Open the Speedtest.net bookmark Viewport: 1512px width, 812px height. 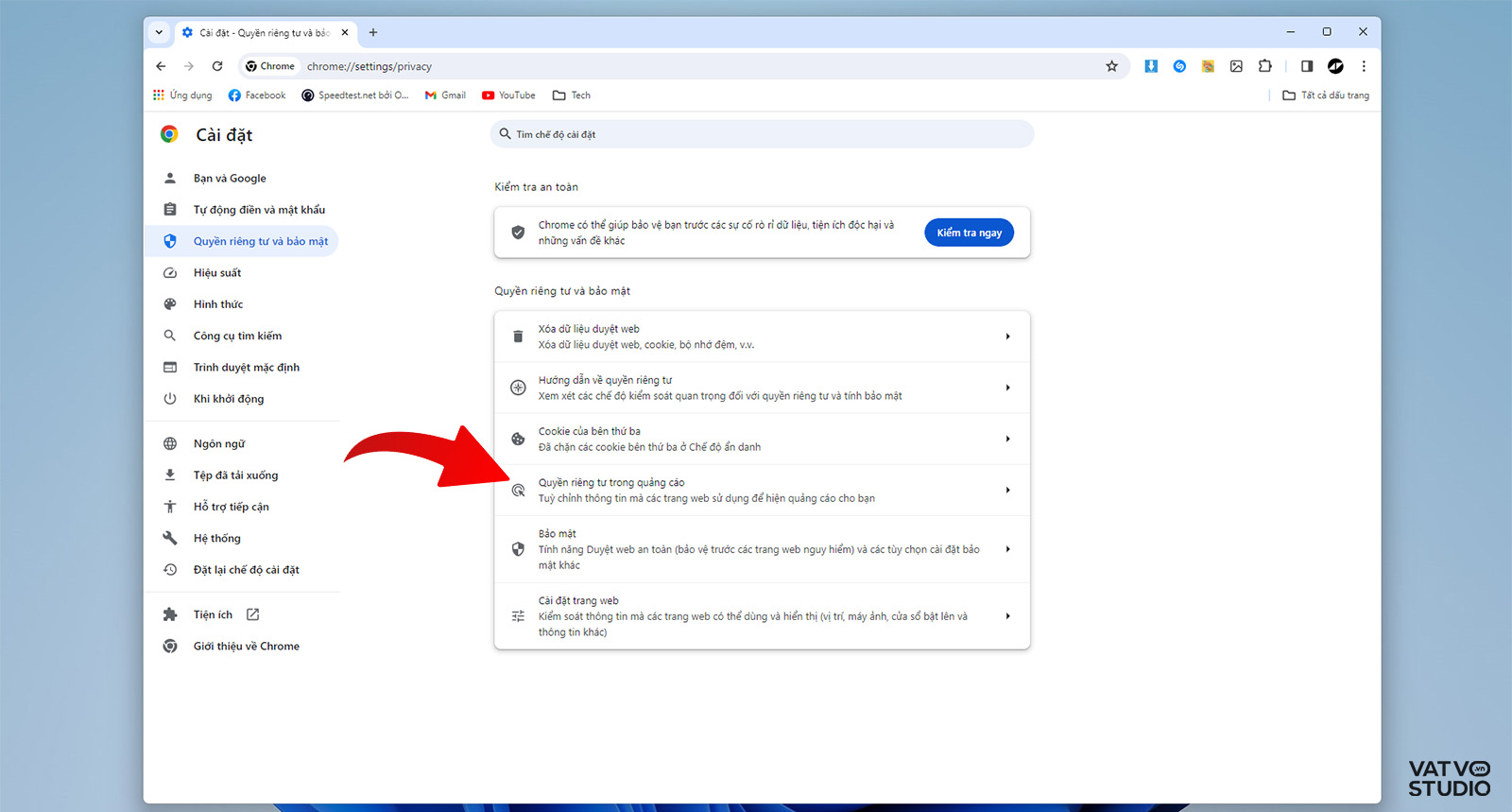[355, 95]
